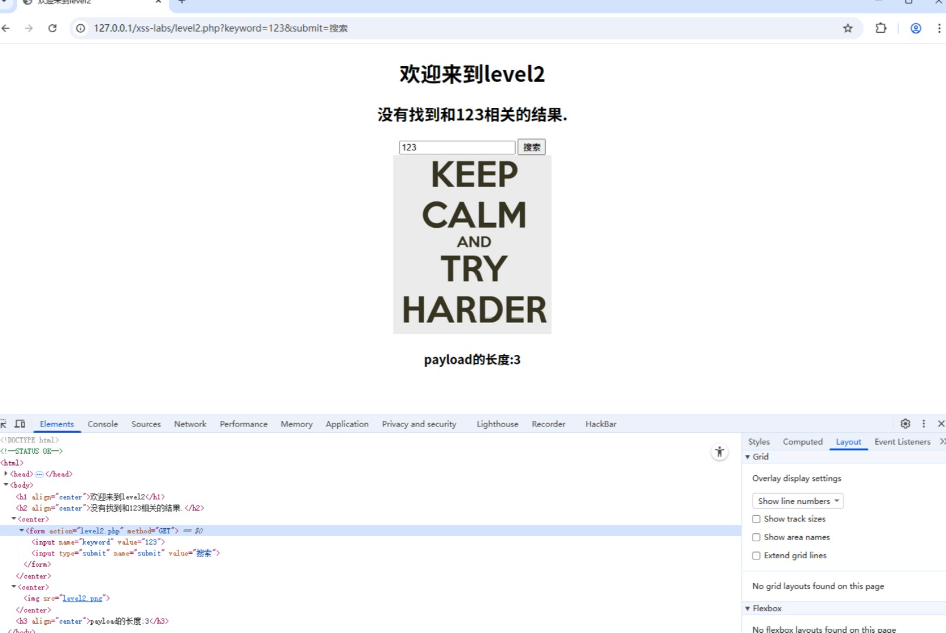Follow the level2.png link in img src
Viewport: 946px width, 633px height.
[x=83, y=598]
